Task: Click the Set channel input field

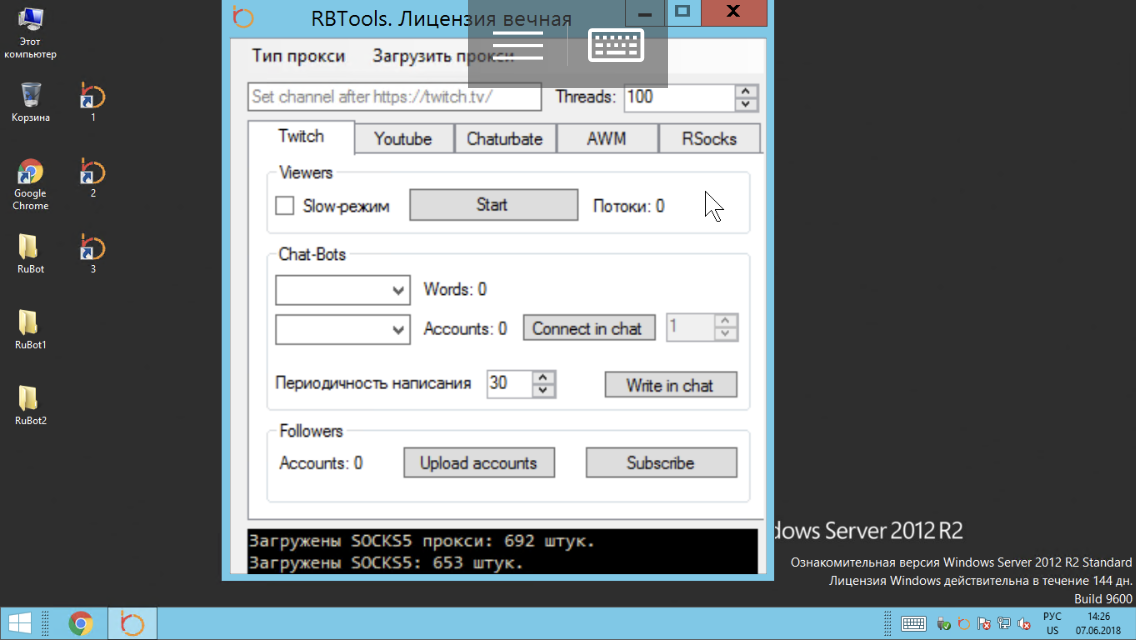Action: point(394,97)
